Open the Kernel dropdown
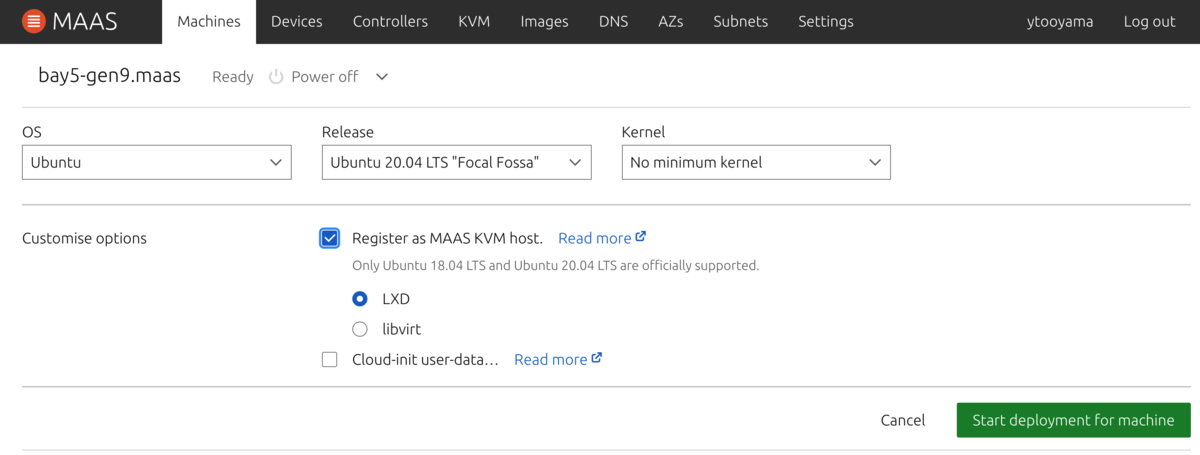The height and width of the screenshot is (455, 1200). [756, 162]
